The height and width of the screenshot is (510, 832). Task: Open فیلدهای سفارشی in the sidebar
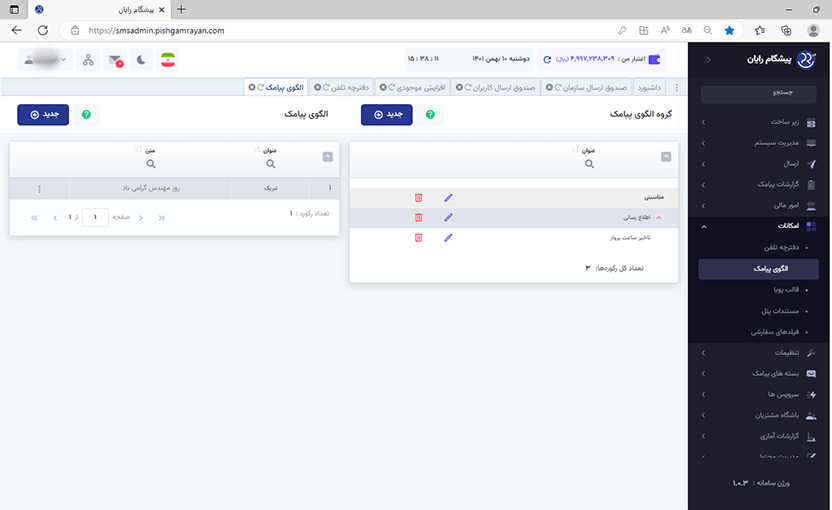click(x=775, y=332)
